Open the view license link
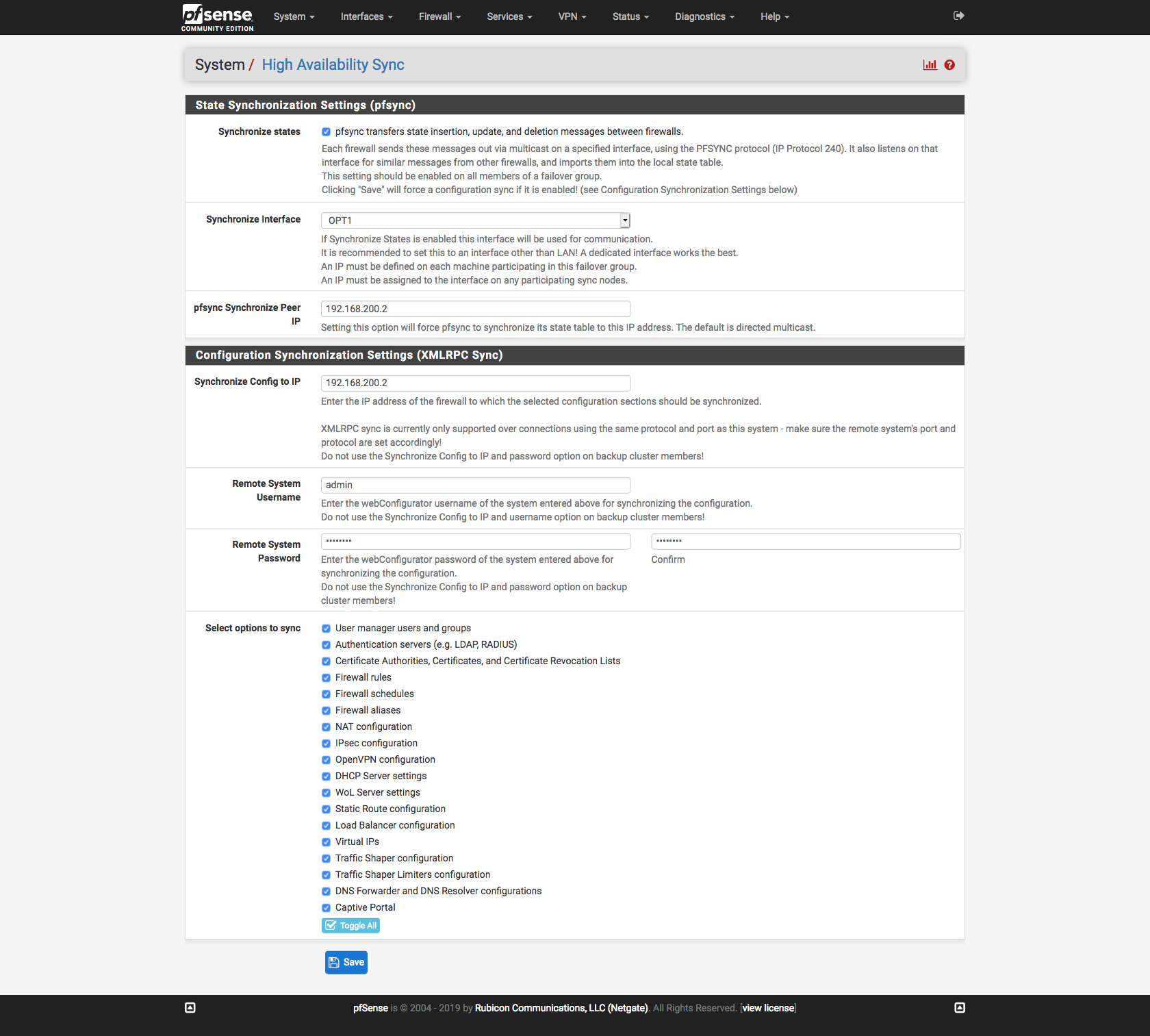This screenshot has width=1150, height=1036. tap(768, 1008)
